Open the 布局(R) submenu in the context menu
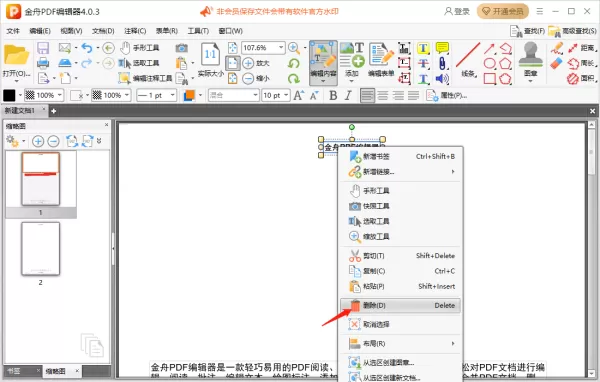This screenshot has height=382, width=600. tap(400, 344)
